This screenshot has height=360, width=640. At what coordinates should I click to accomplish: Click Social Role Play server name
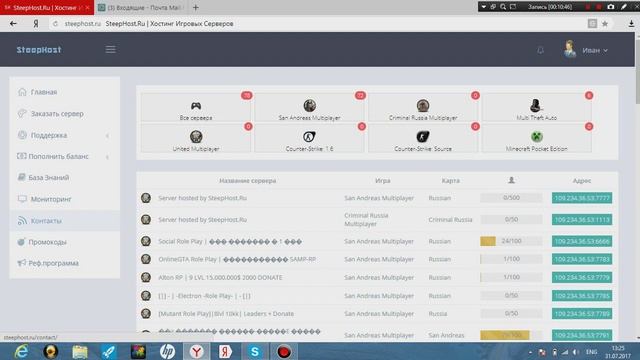tap(230, 242)
